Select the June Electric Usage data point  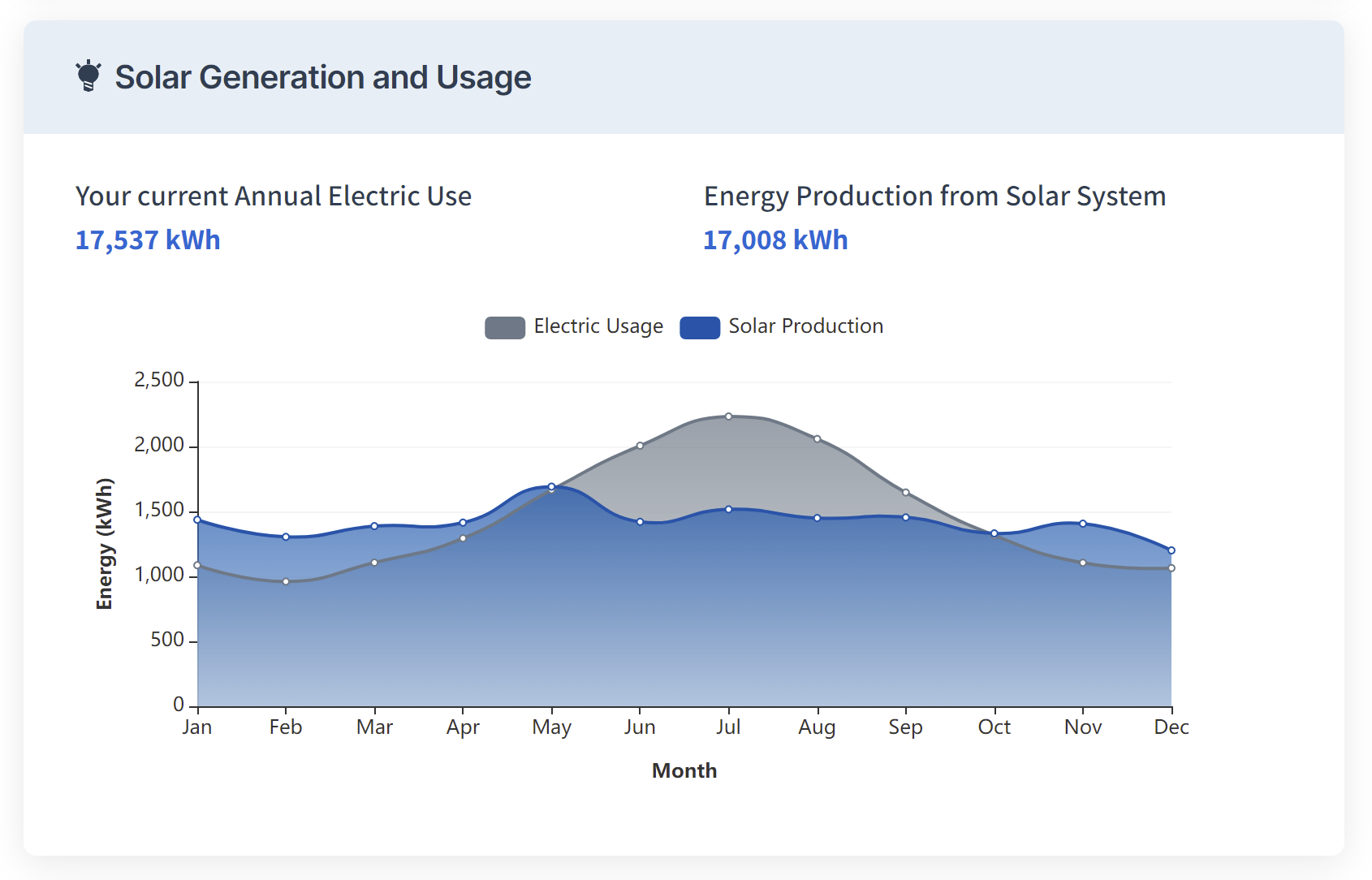click(x=640, y=446)
